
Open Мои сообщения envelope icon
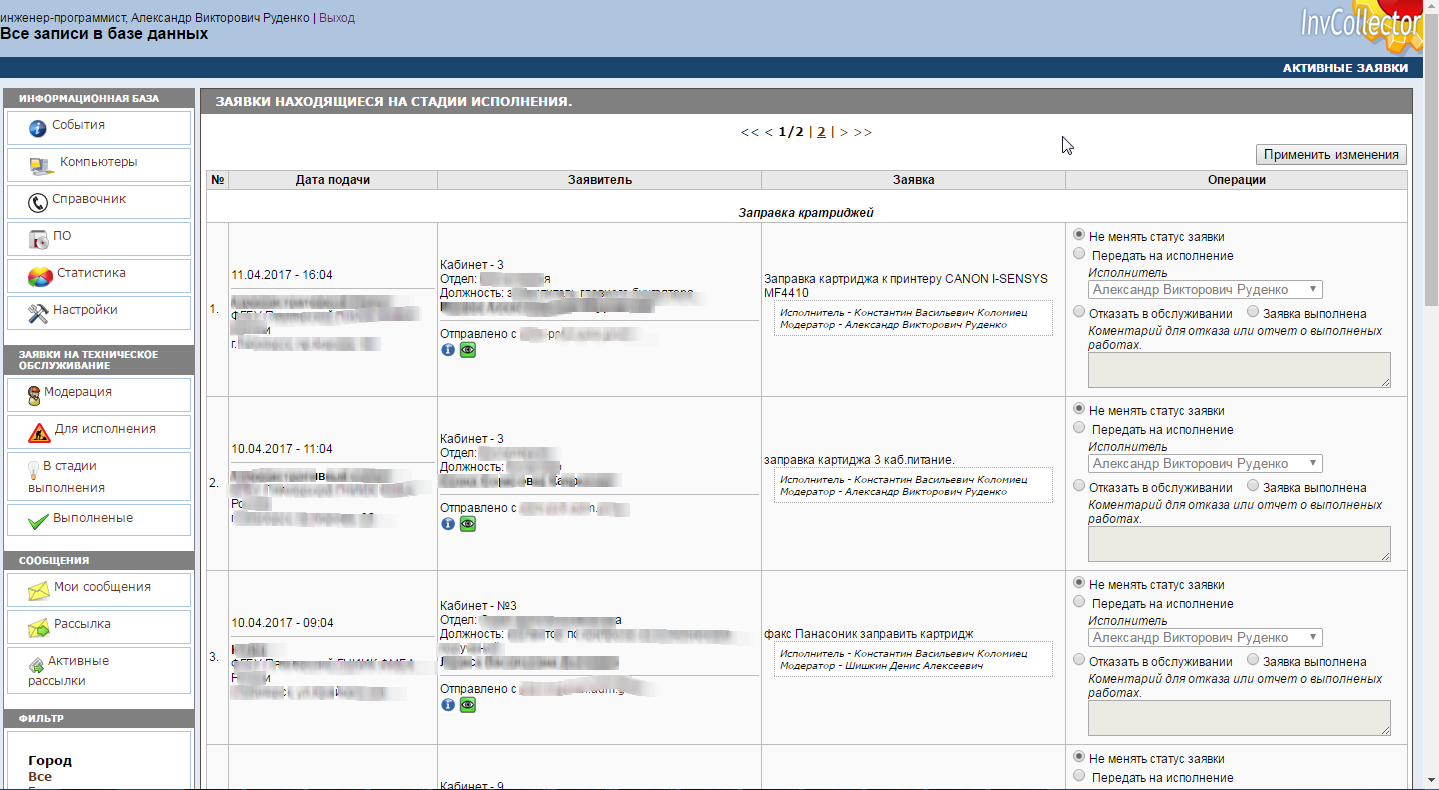click(39, 590)
